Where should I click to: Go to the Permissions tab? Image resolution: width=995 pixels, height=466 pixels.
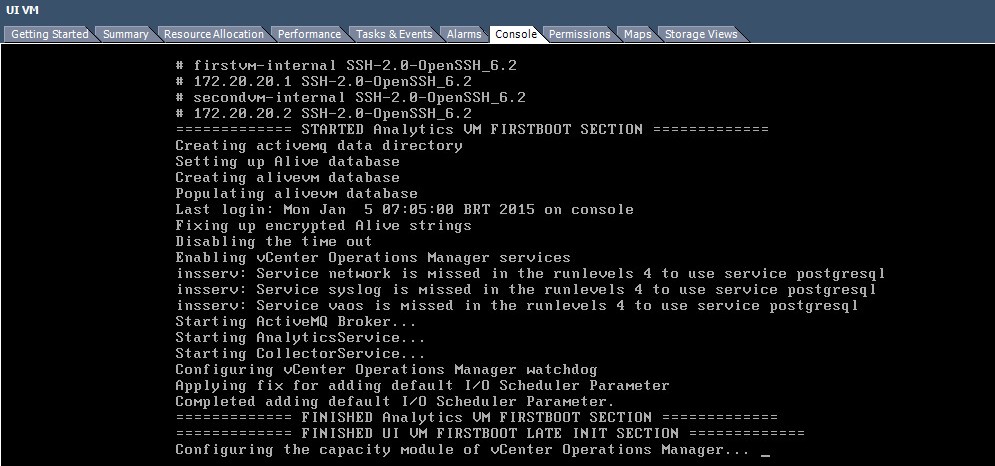pyautogui.click(x=579, y=34)
